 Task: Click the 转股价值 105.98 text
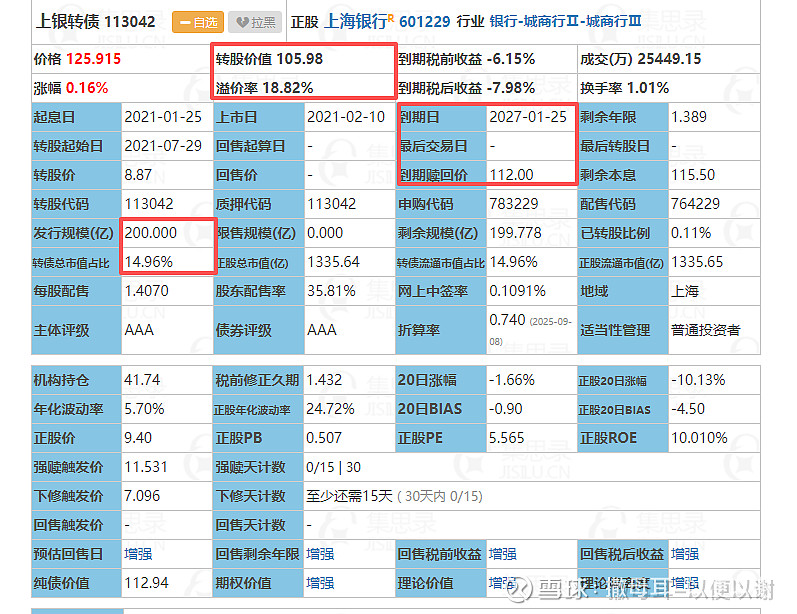269,59
